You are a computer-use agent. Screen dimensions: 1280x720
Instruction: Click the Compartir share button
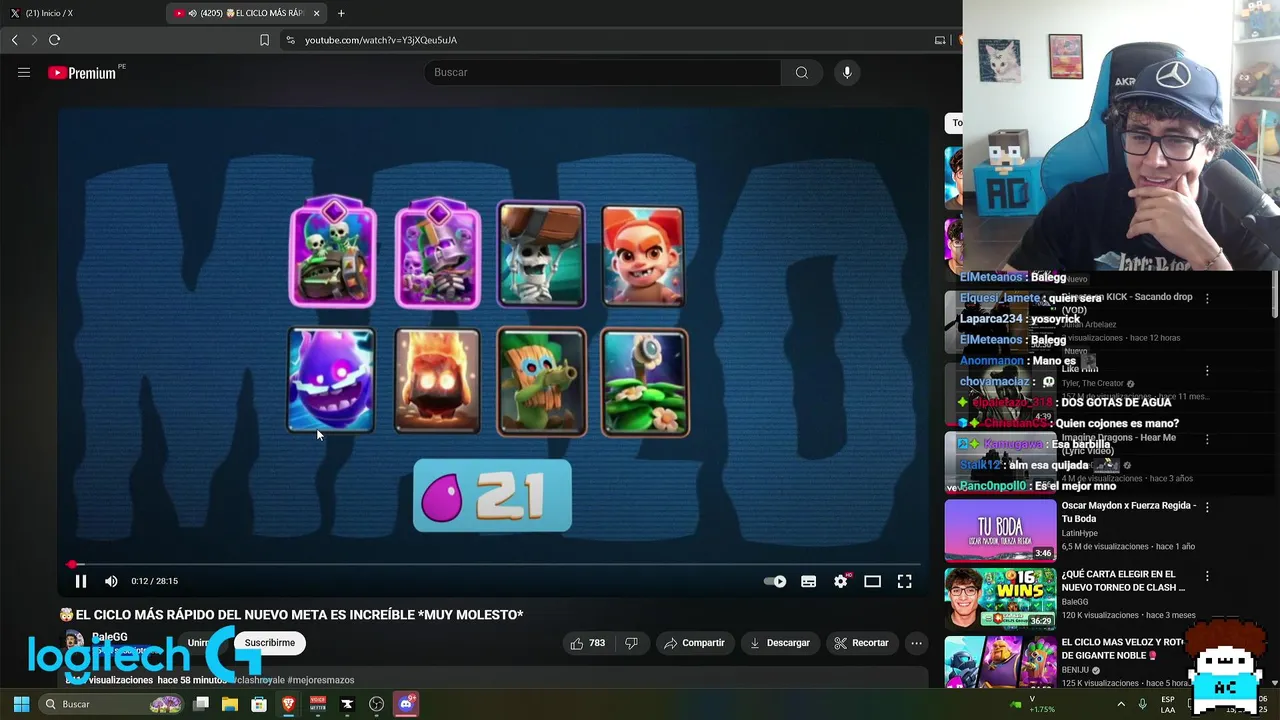coord(694,643)
